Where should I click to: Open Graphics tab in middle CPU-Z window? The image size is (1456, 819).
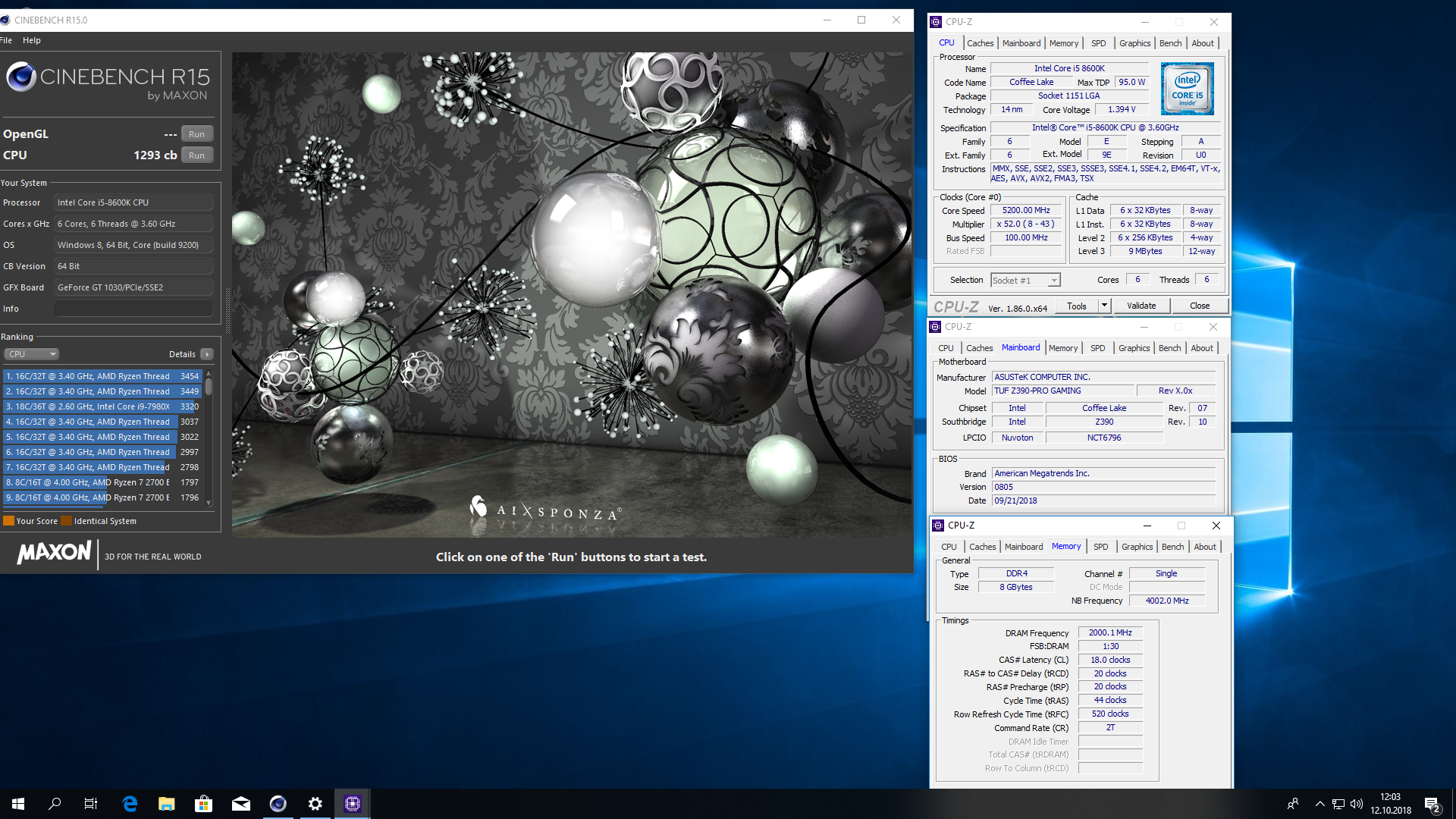click(x=1134, y=348)
